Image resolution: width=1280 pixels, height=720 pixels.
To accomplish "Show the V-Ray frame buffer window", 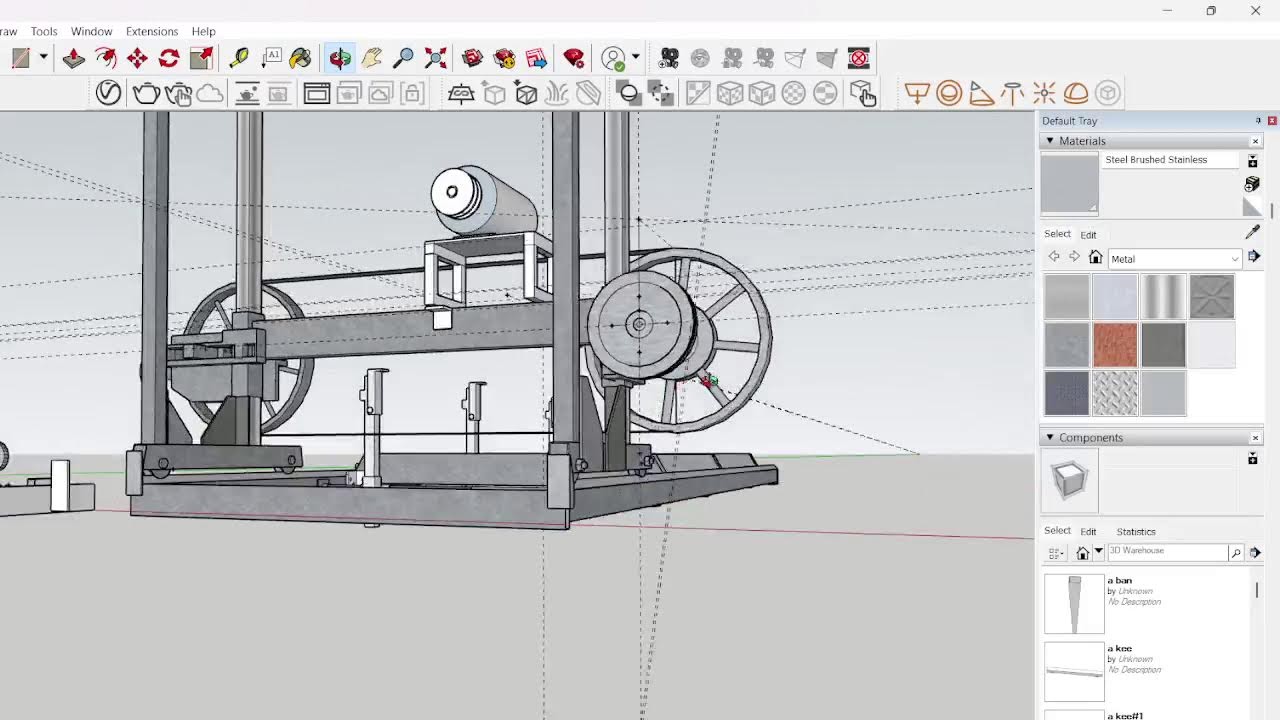I will 317,93.
